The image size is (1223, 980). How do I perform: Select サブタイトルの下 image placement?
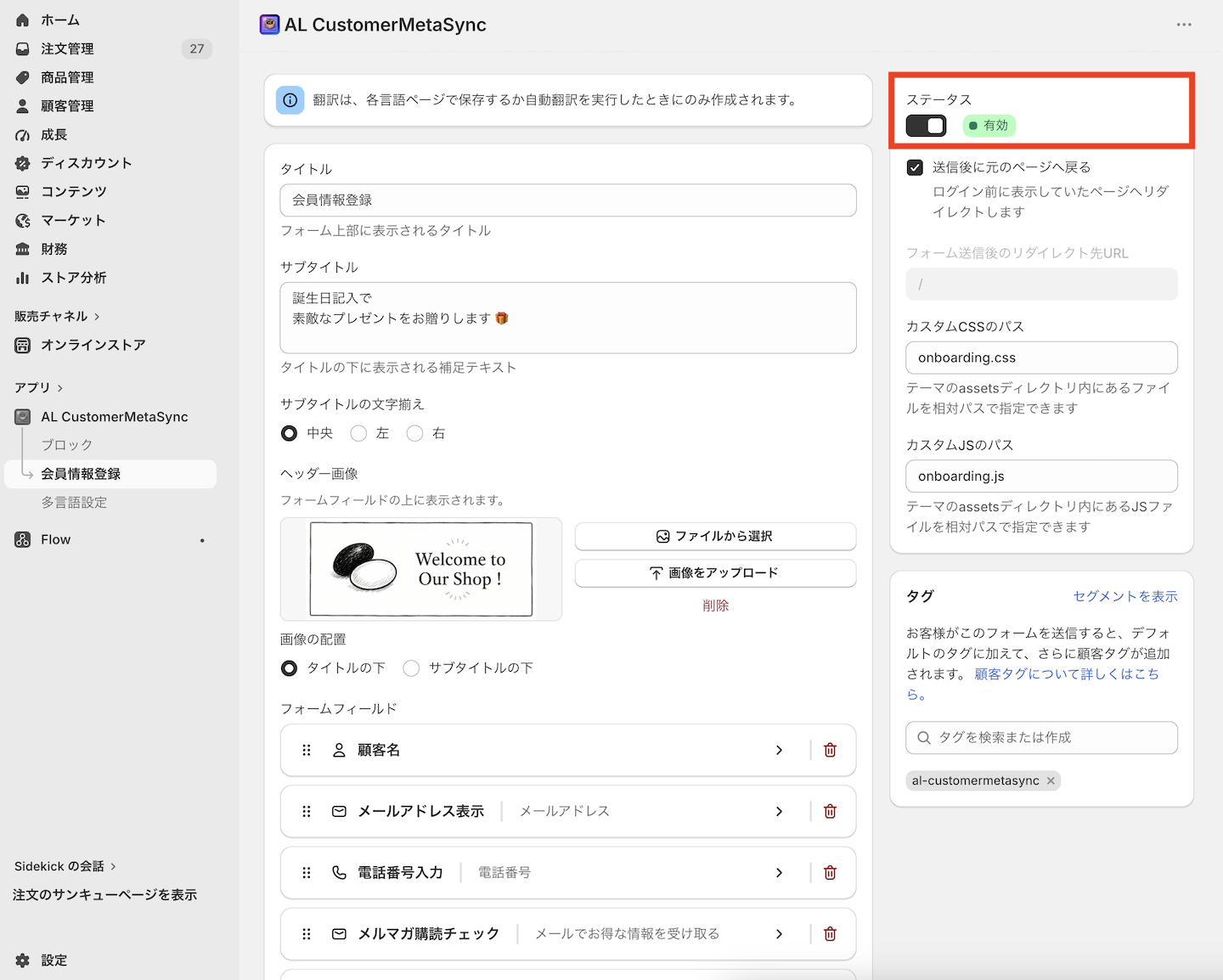tap(411, 667)
